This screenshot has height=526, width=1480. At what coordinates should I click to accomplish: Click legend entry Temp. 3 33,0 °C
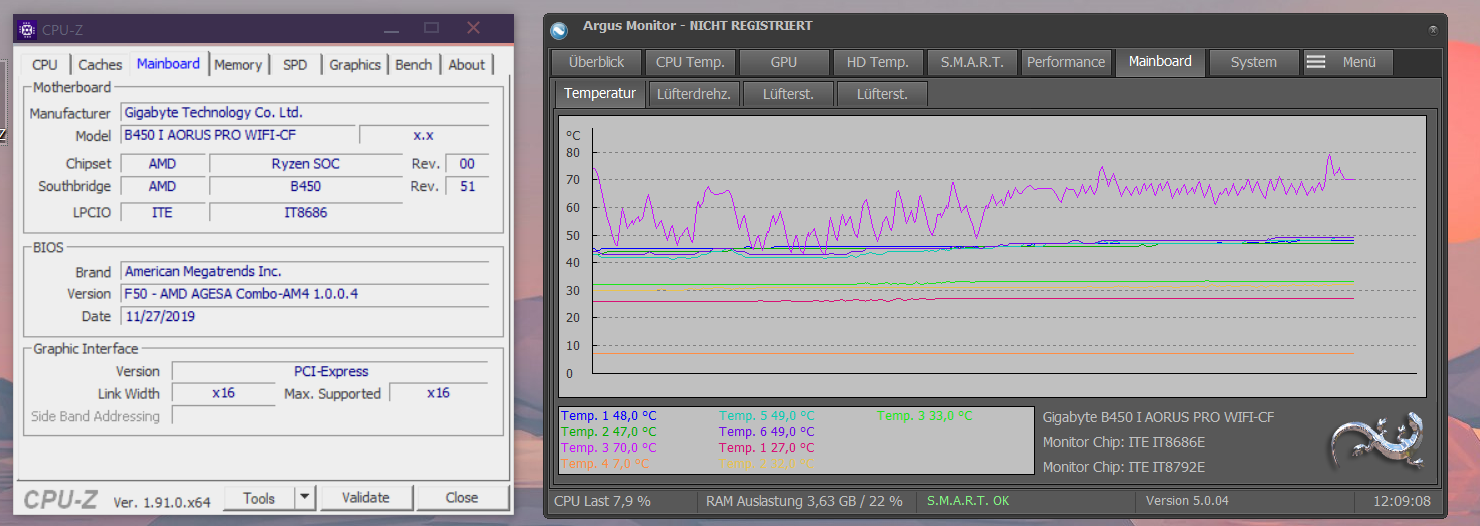coord(925,415)
